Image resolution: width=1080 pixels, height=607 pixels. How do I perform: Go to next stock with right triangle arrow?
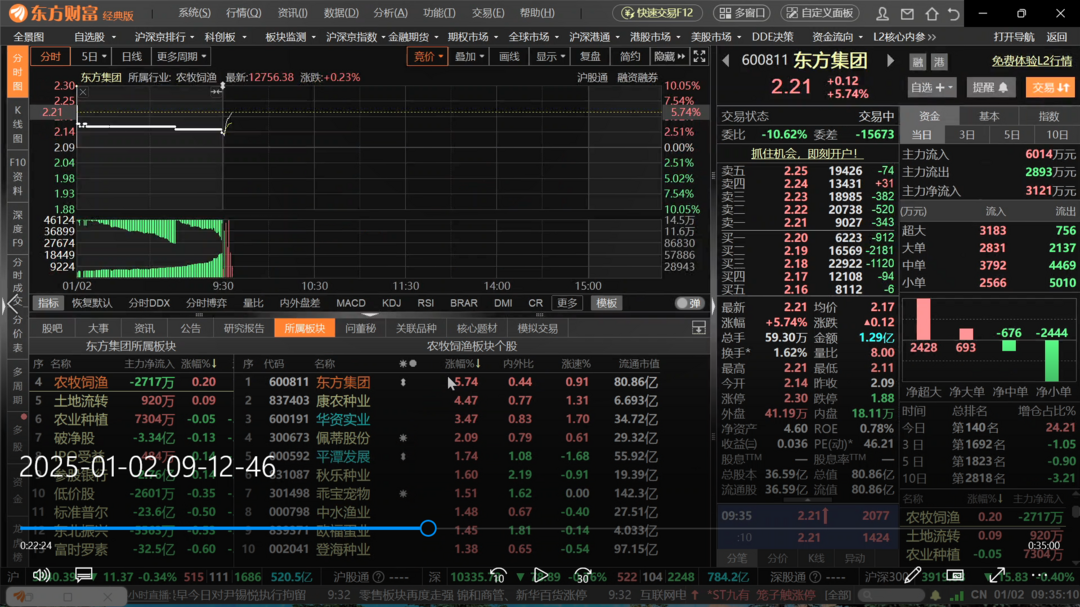click(x=891, y=61)
